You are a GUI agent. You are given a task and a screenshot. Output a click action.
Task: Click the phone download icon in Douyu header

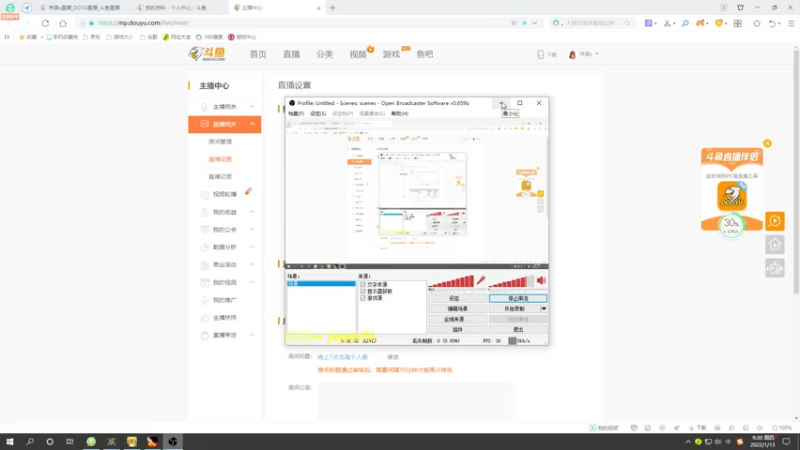click(x=541, y=54)
